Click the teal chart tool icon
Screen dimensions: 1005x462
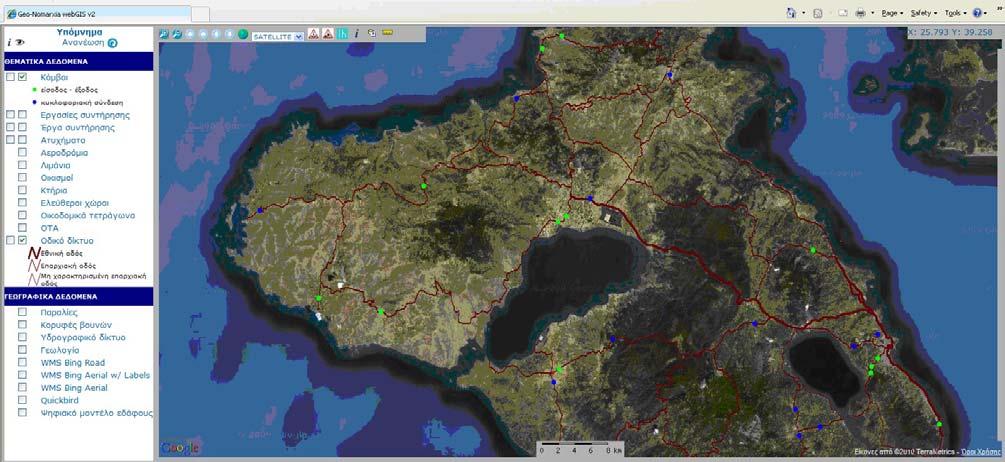pos(343,33)
